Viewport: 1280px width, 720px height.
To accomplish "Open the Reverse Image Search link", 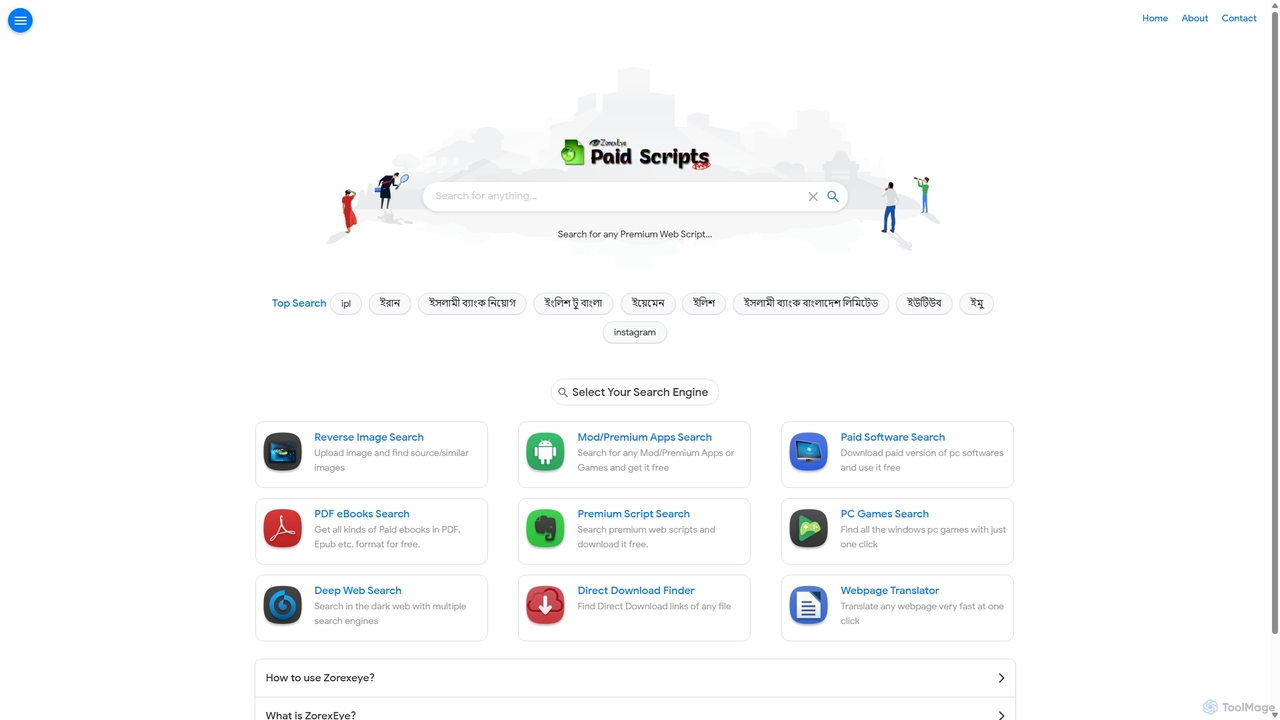I will [369, 437].
